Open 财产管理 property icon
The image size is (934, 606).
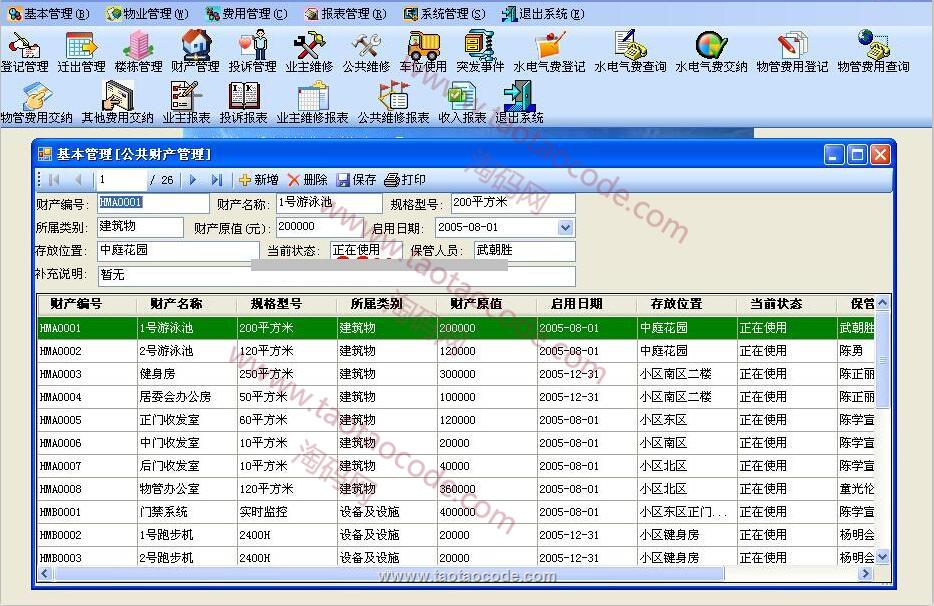point(195,47)
